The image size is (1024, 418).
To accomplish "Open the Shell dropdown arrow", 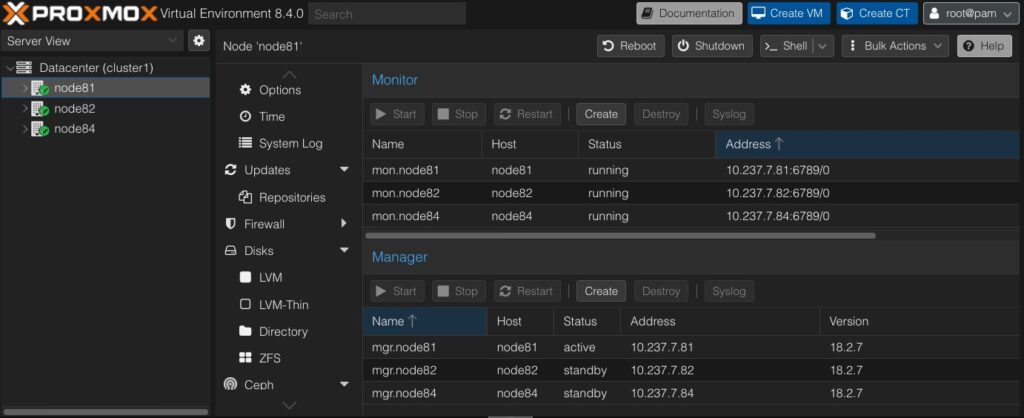I will tap(824, 46).
